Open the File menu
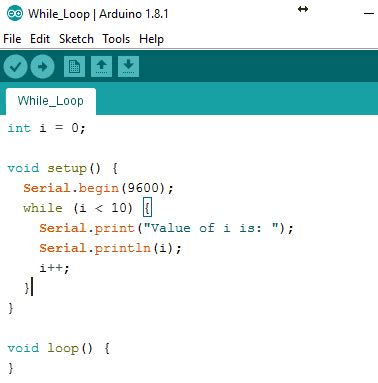378x383 pixels. [12, 39]
